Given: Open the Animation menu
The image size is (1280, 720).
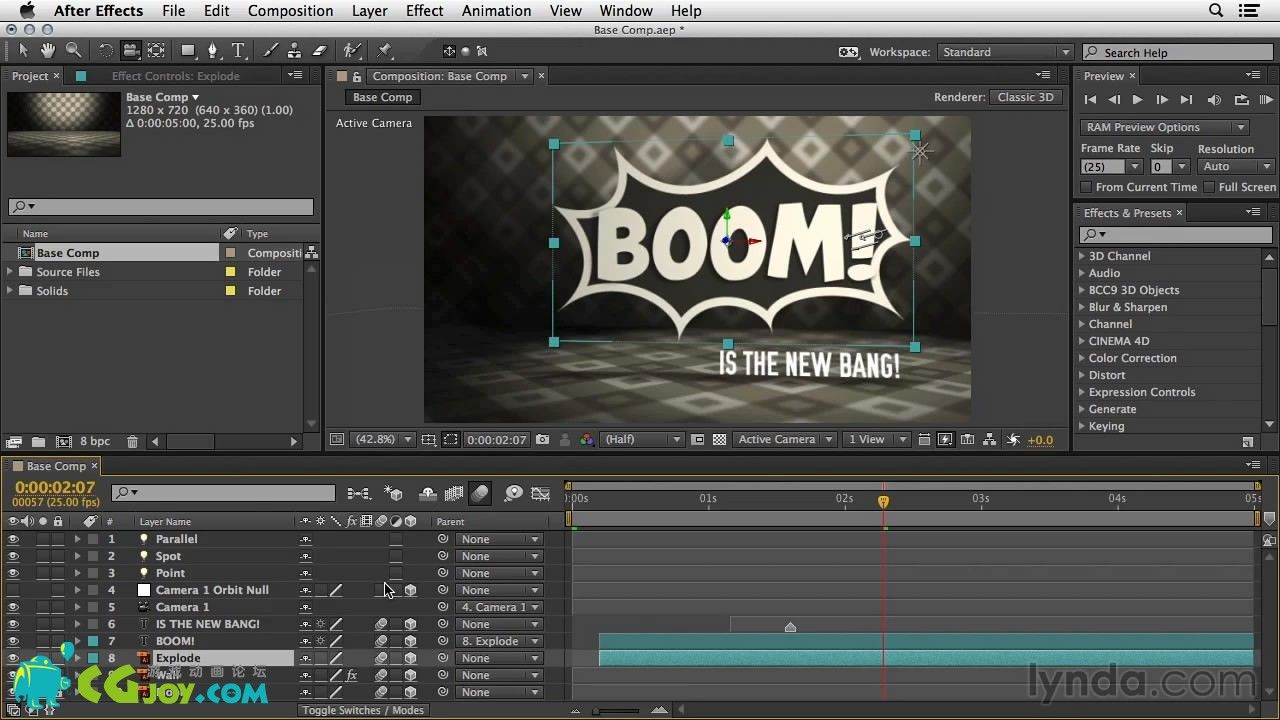Looking at the screenshot, I should [x=496, y=11].
